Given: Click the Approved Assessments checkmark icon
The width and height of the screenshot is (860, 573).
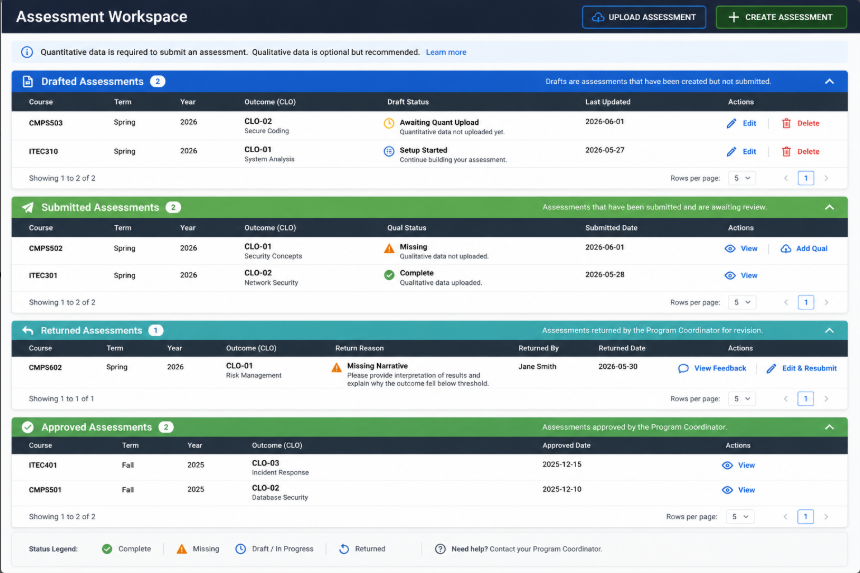Looking at the screenshot, I should click(28, 427).
